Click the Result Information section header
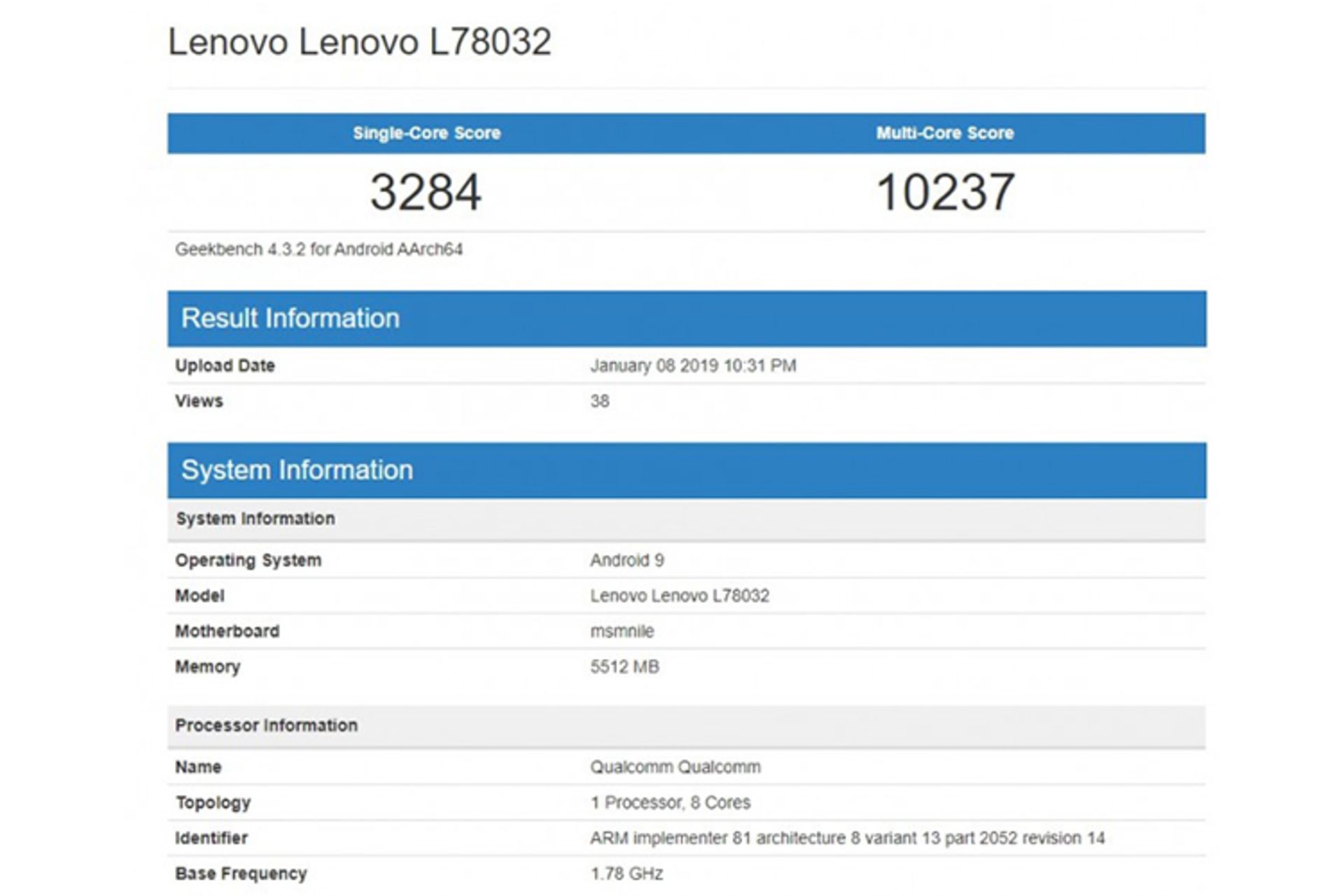This screenshot has height=896, width=1344. point(290,318)
